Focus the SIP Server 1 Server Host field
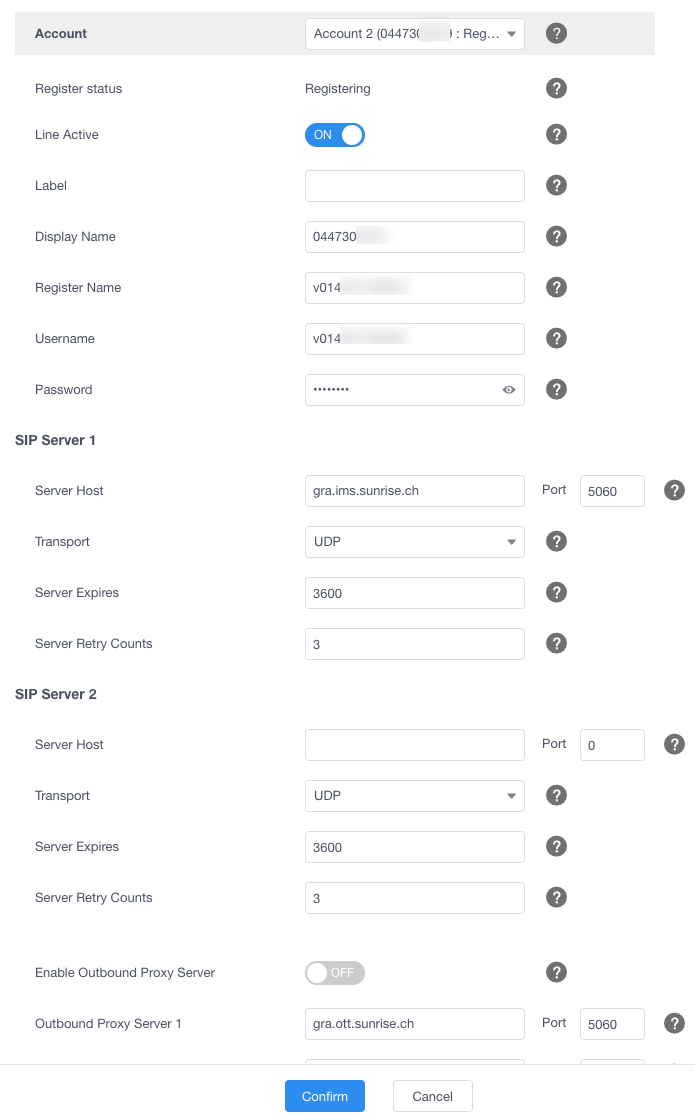The height and width of the screenshot is (1120, 695). pos(414,491)
